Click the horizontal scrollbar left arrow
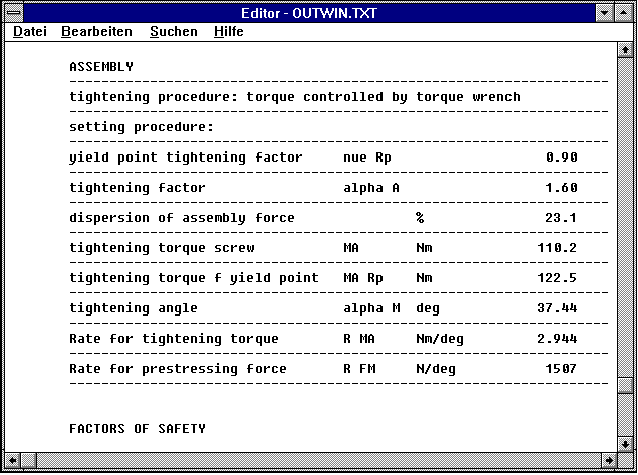 [x=13, y=460]
